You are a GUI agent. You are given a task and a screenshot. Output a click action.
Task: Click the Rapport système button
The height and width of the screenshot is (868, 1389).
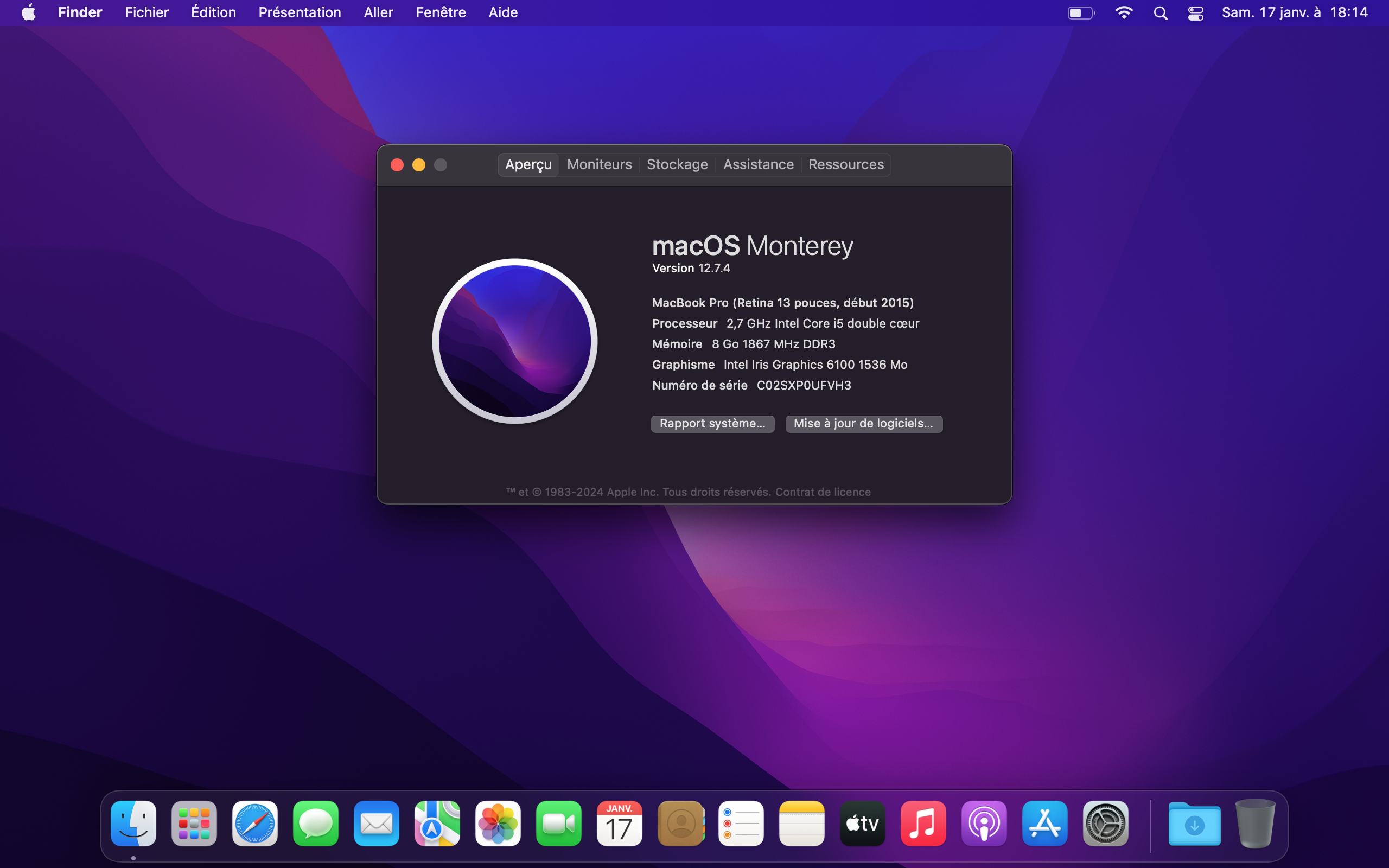click(x=712, y=424)
